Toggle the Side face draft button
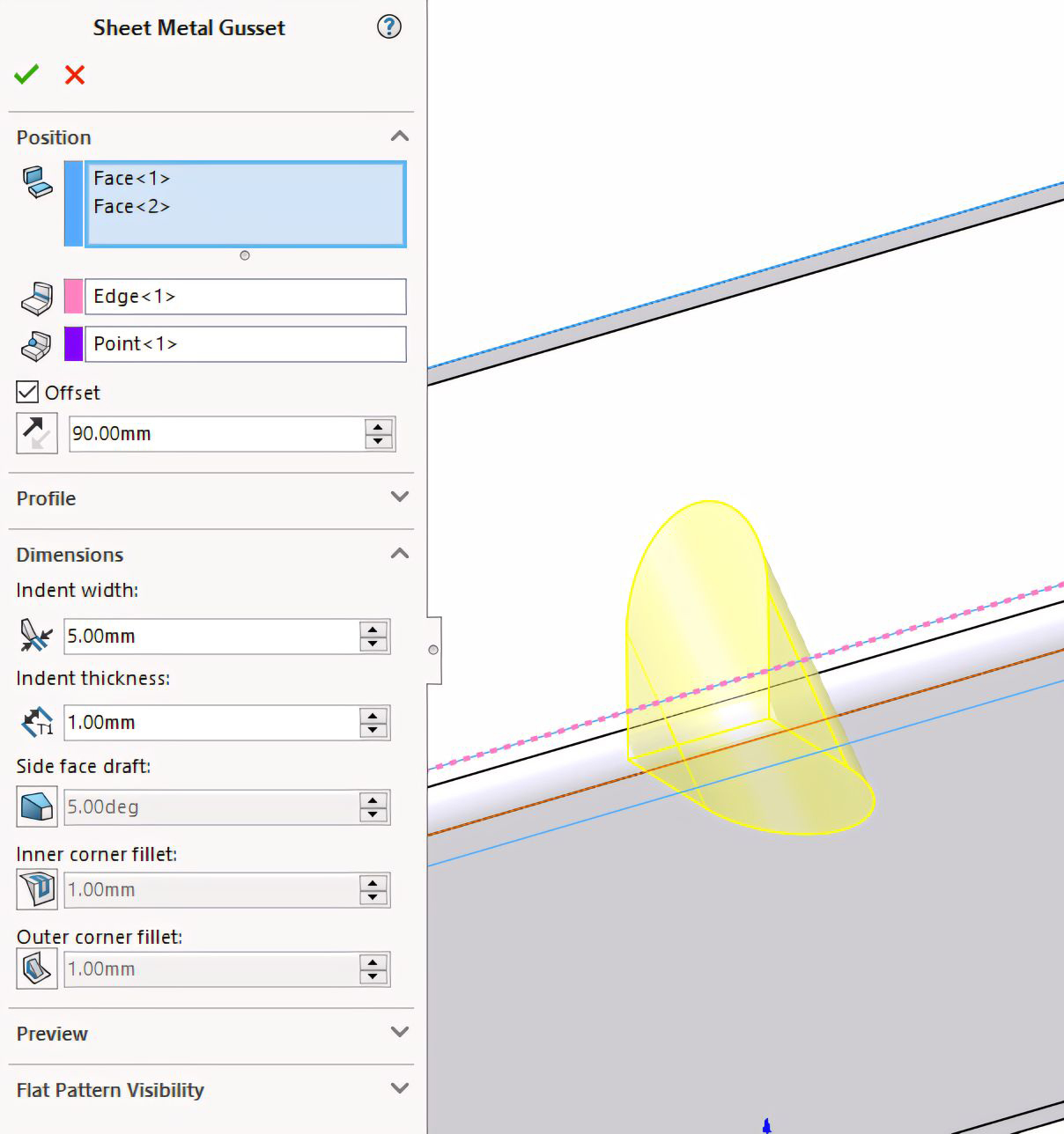The width and height of the screenshot is (1064, 1134). (37, 806)
